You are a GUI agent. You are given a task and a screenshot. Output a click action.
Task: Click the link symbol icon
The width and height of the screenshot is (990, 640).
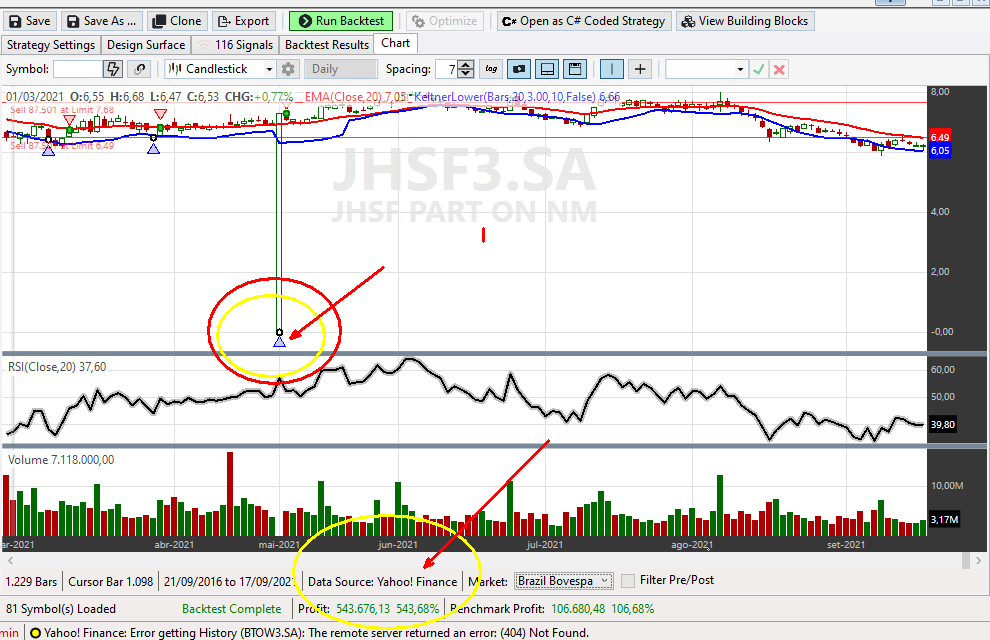pyautogui.click(x=140, y=69)
